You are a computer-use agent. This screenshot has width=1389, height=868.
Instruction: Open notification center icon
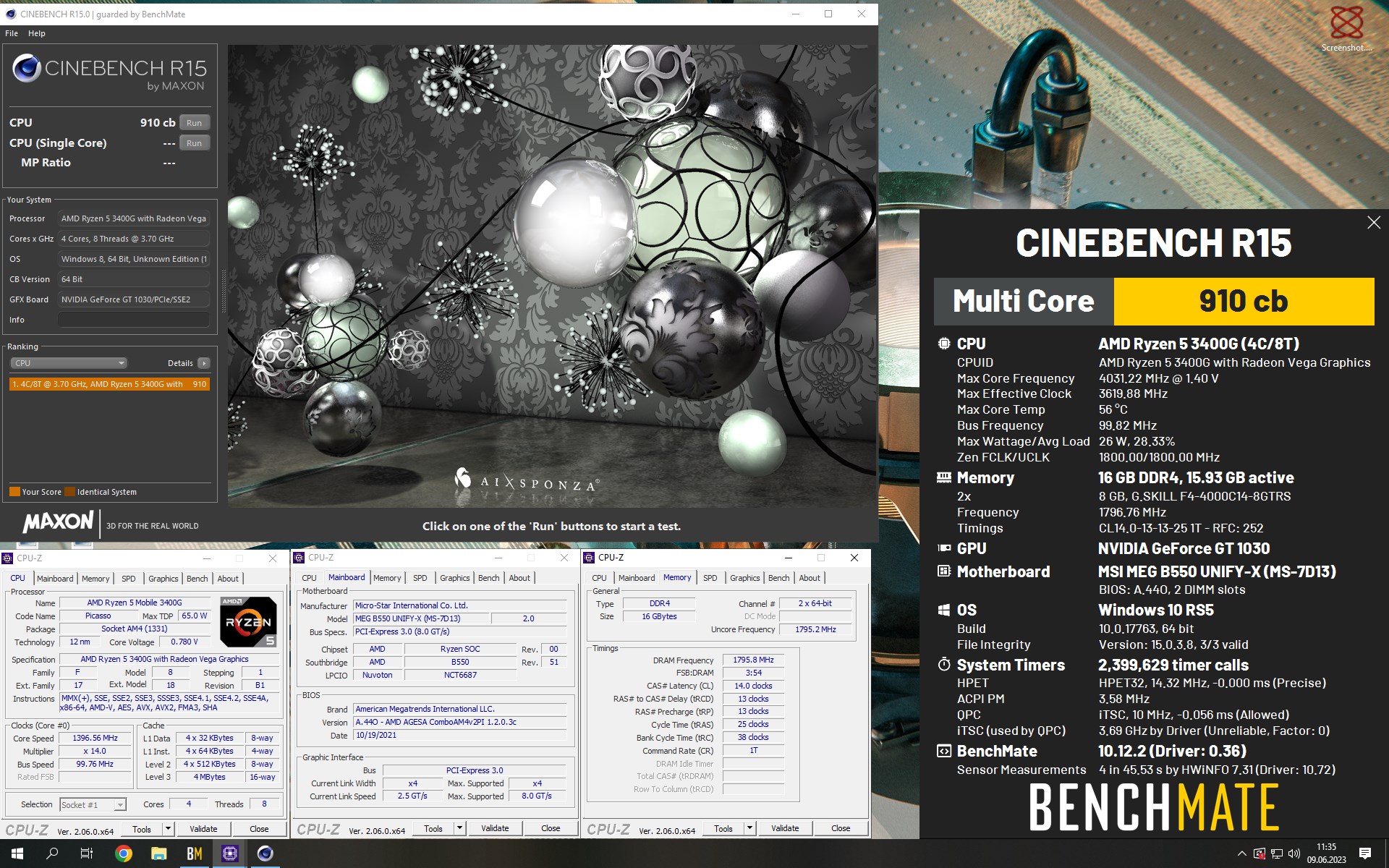coord(1365,854)
